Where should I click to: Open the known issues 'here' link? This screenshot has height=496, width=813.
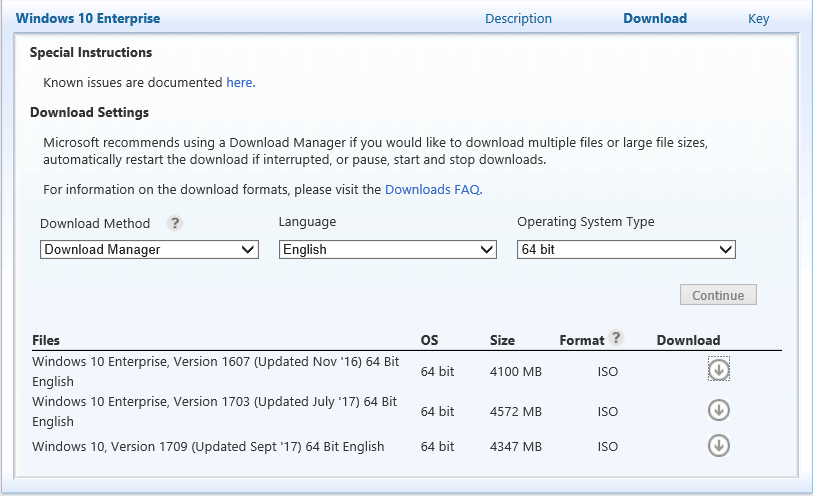tap(241, 82)
